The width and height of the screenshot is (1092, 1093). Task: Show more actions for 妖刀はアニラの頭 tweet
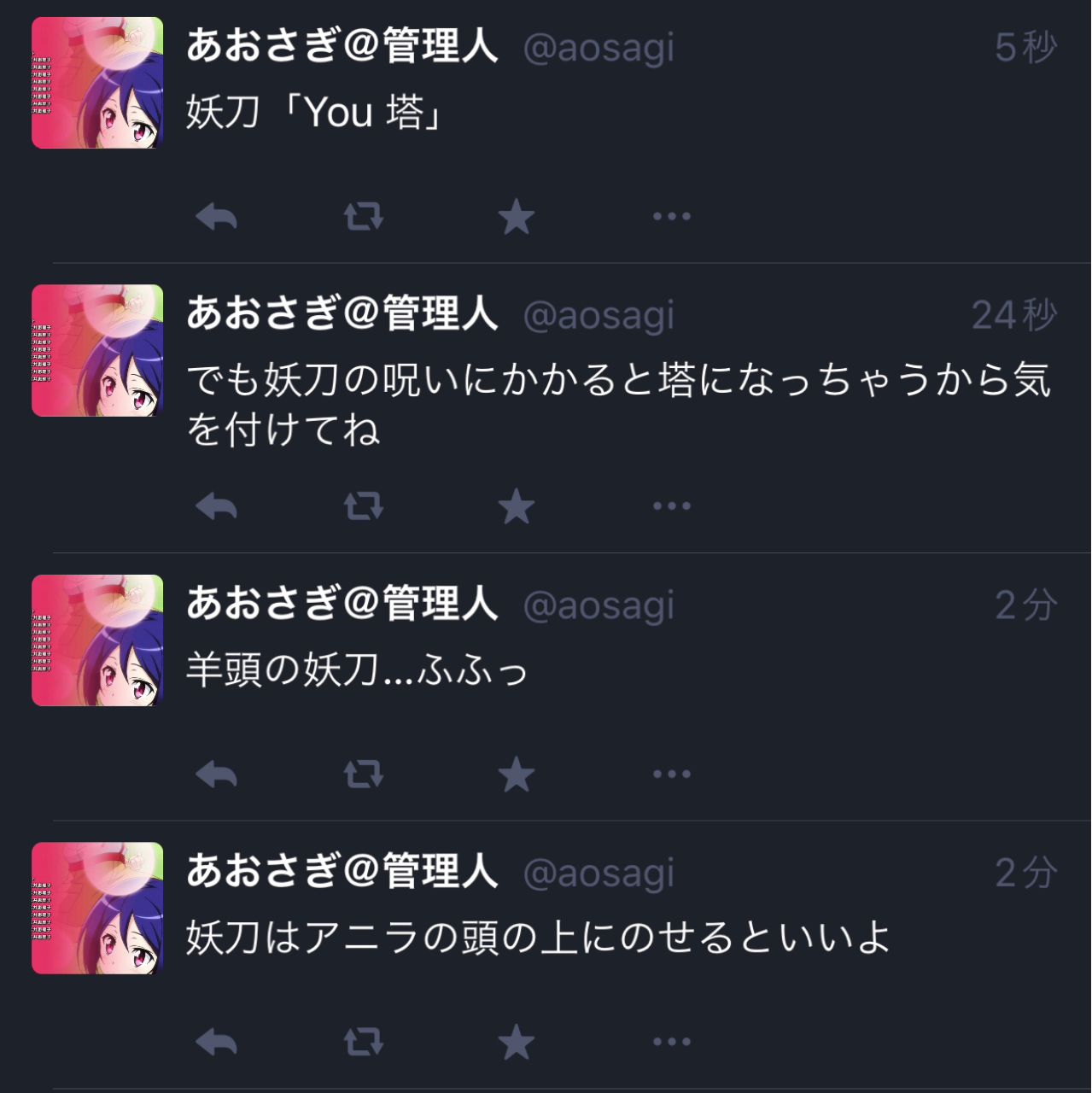point(672,1042)
